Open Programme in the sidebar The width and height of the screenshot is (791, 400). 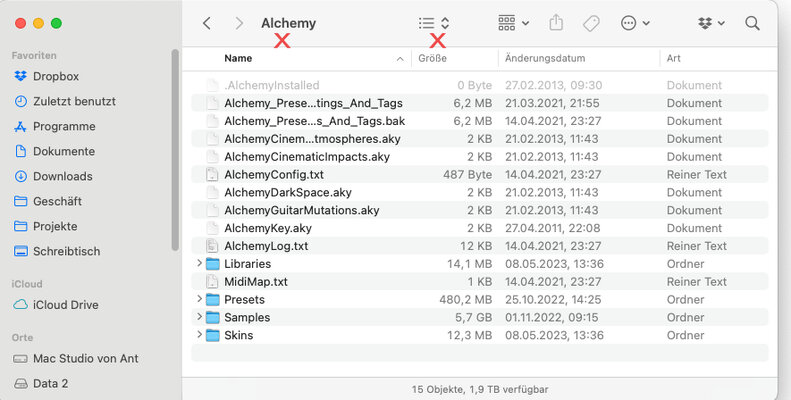click(64, 127)
